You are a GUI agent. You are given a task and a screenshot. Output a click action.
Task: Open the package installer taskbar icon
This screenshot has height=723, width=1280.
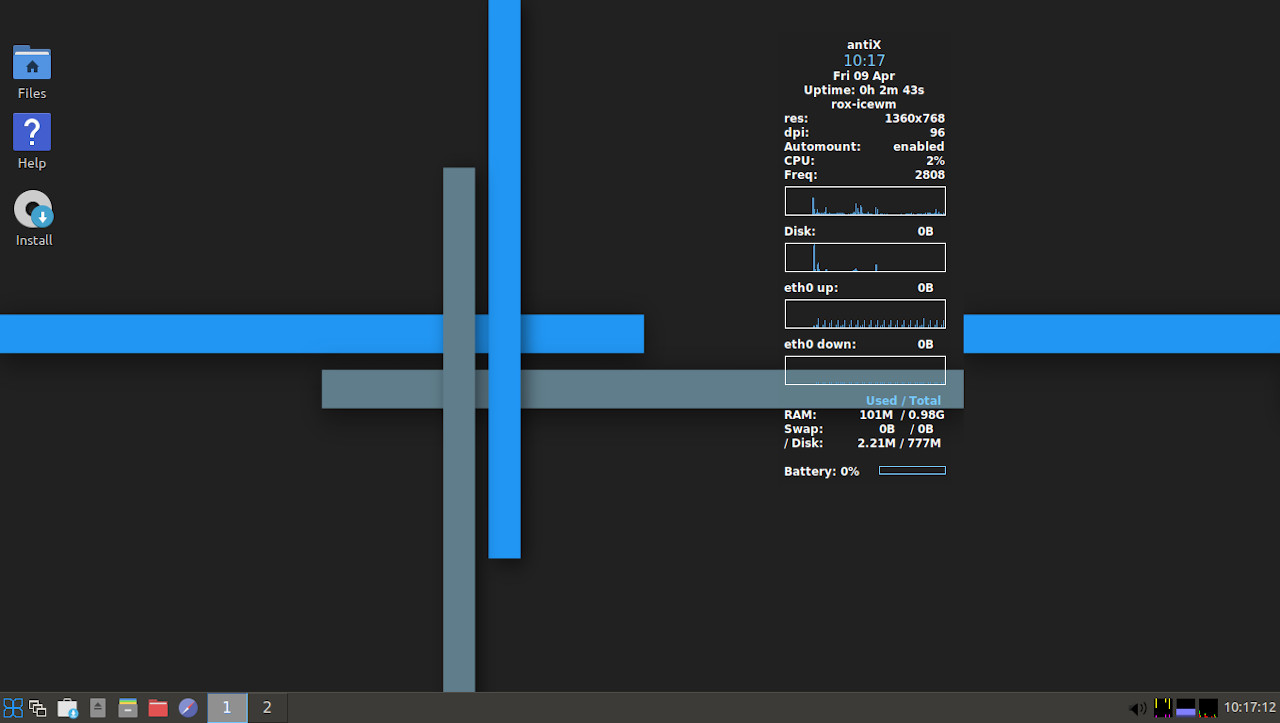[67, 708]
